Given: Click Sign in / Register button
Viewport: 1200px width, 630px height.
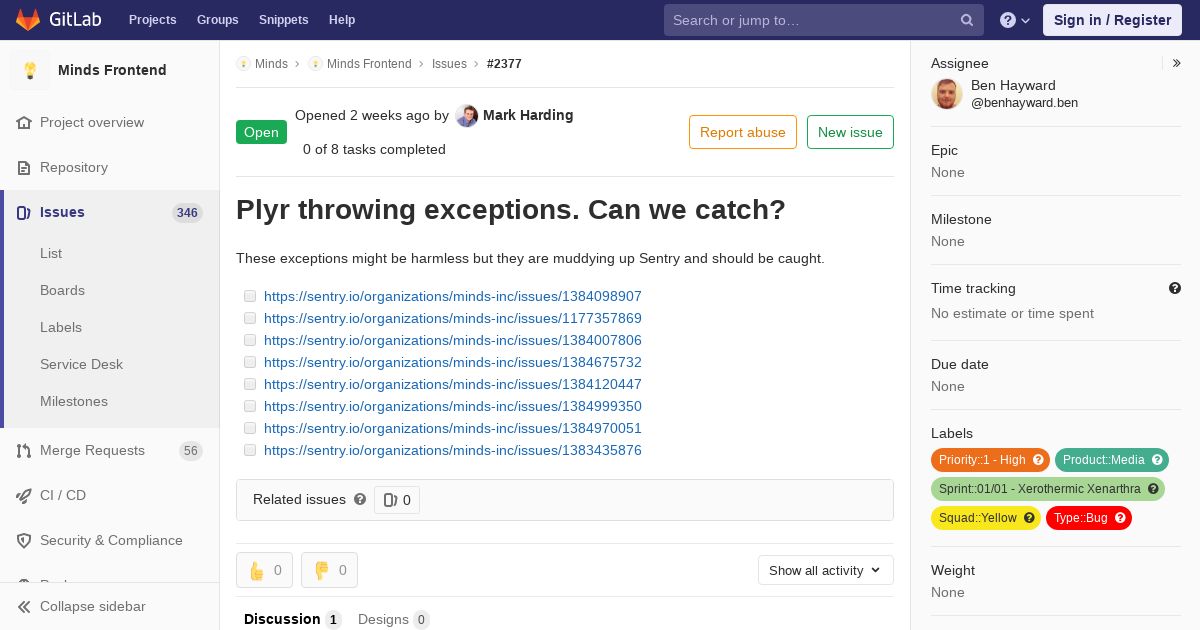Looking at the screenshot, I should (1112, 20).
